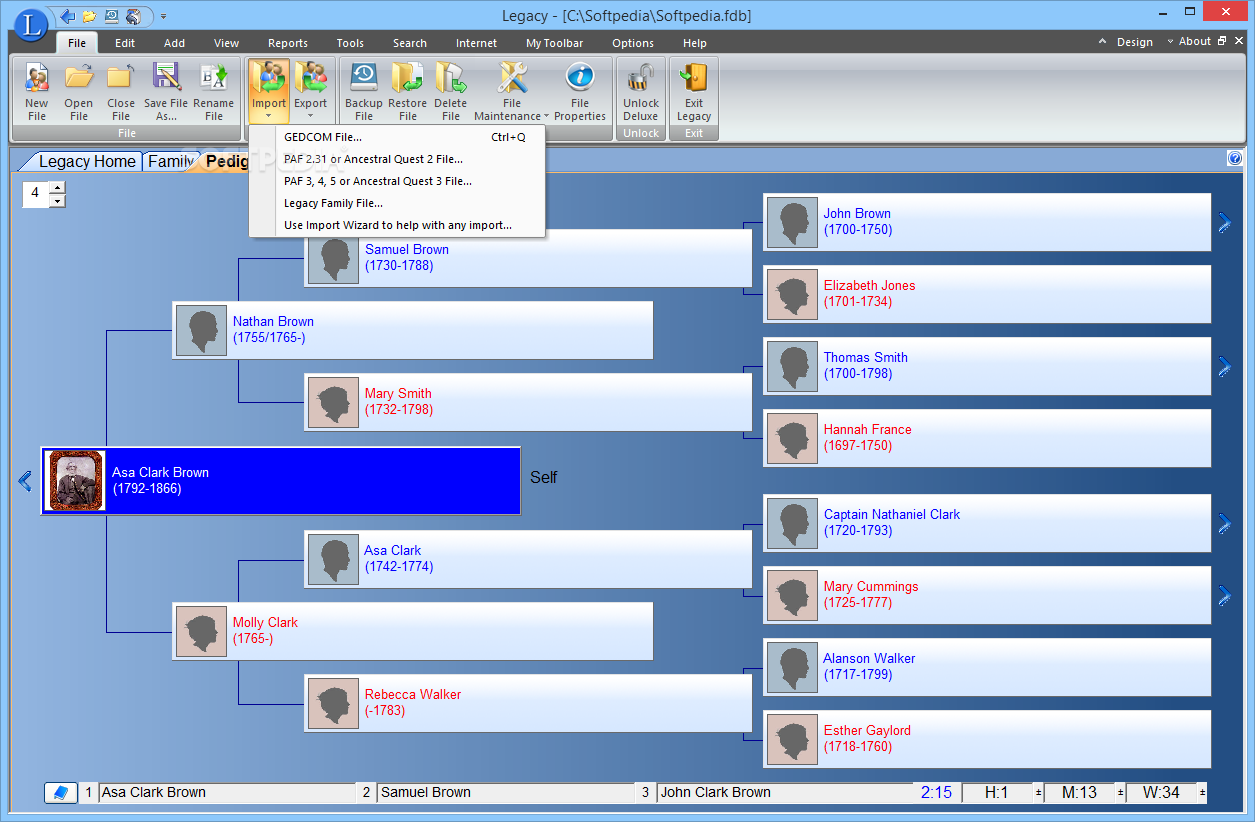Click left descendant arrow beside Asa Clark Brown
The height and width of the screenshot is (822, 1255).
click(25, 480)
